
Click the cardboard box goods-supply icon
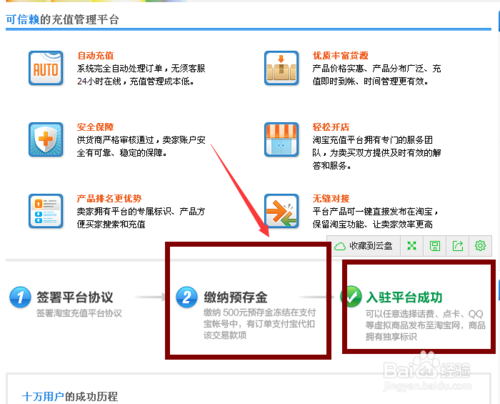(281, 68)
